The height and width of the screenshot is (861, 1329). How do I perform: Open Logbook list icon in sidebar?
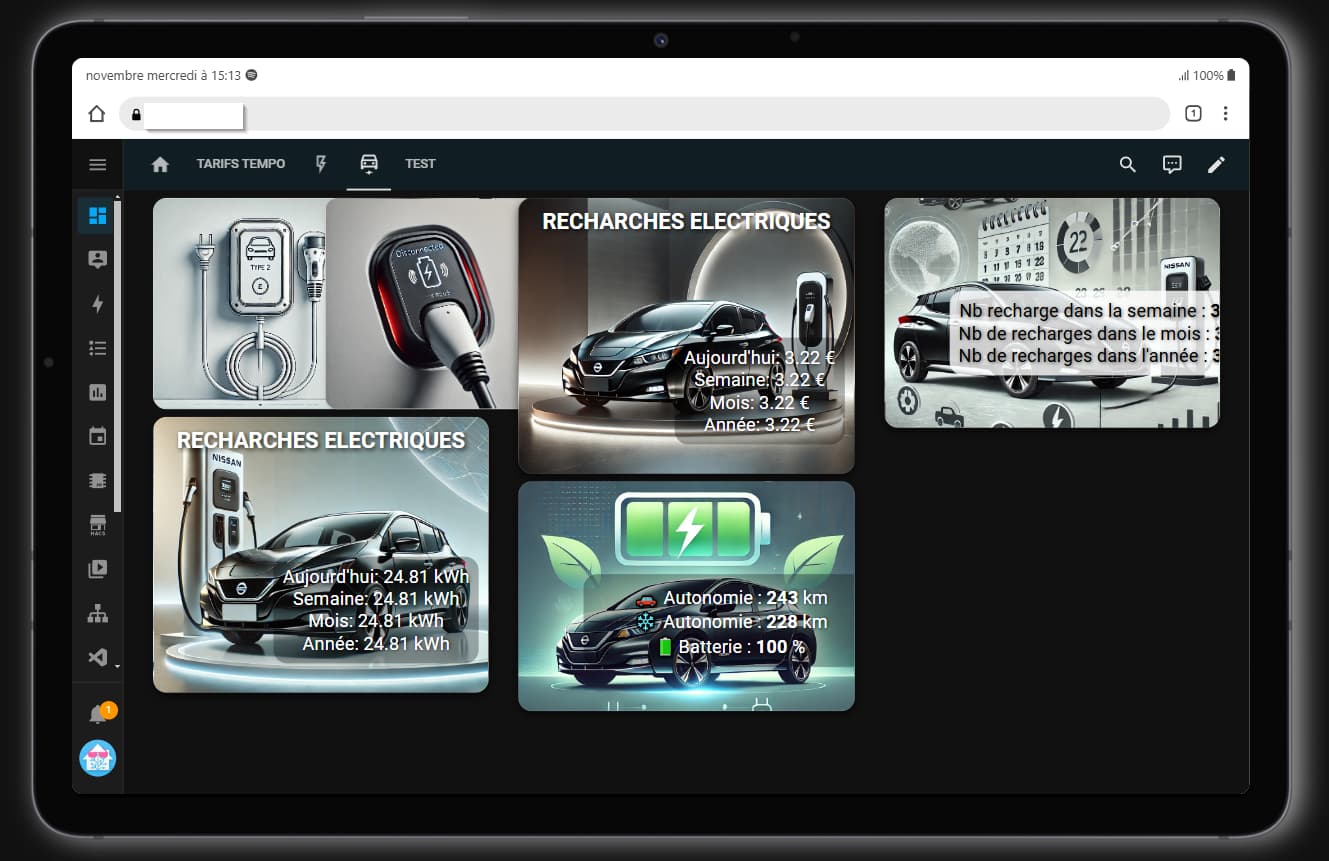click(97, 348)
